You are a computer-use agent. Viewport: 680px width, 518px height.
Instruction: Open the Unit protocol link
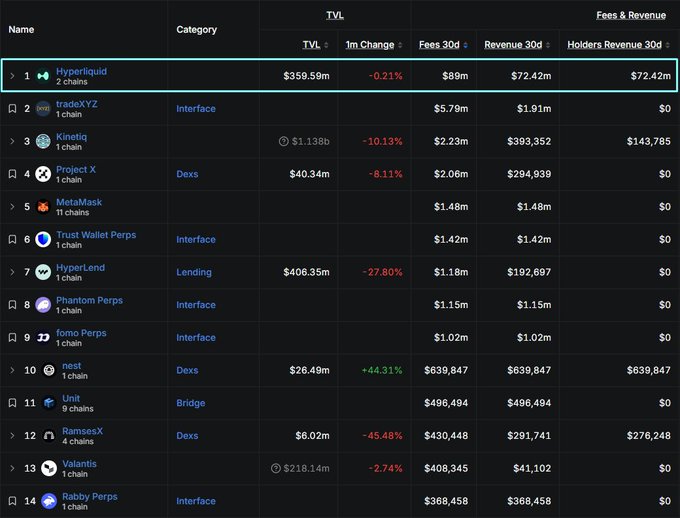pyautogui.click(x=71, y=398)
